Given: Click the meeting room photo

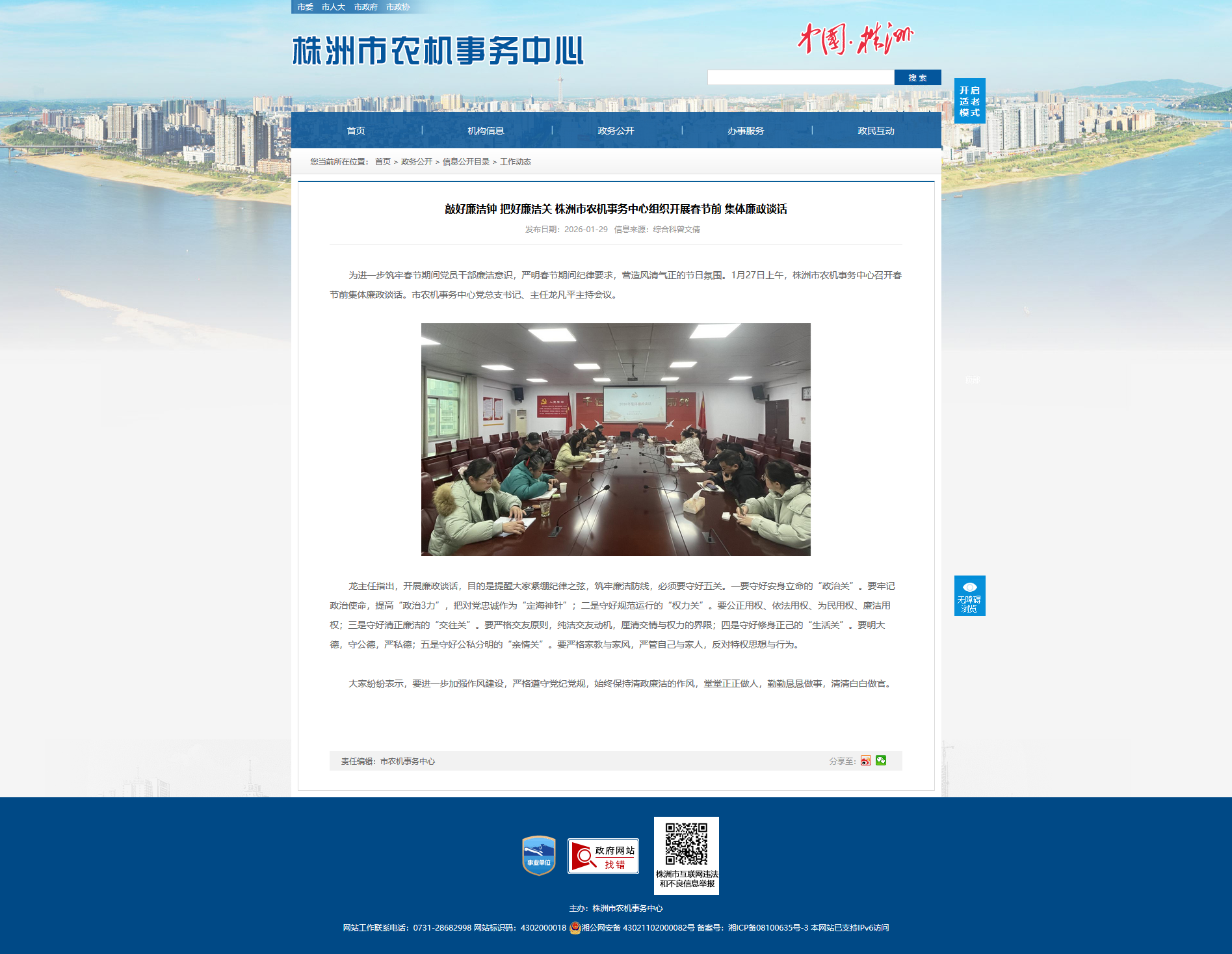Looking at the screenshot, I should 616,440.
